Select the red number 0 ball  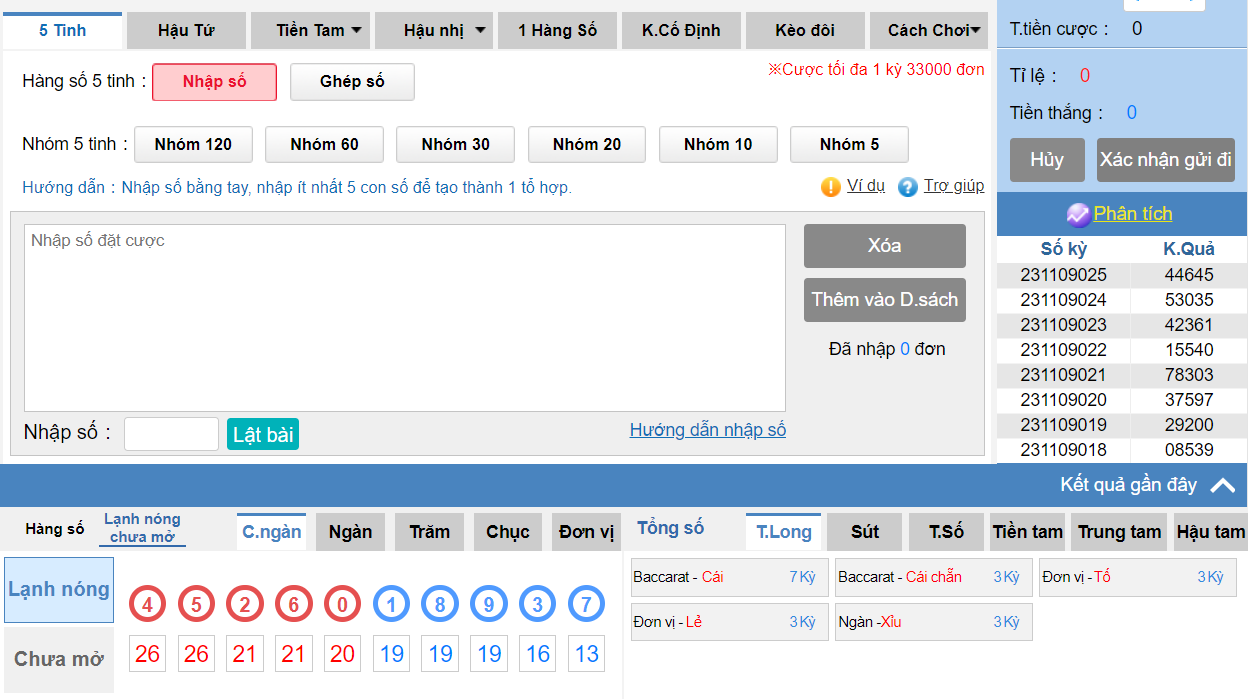[x=342, y=604]
